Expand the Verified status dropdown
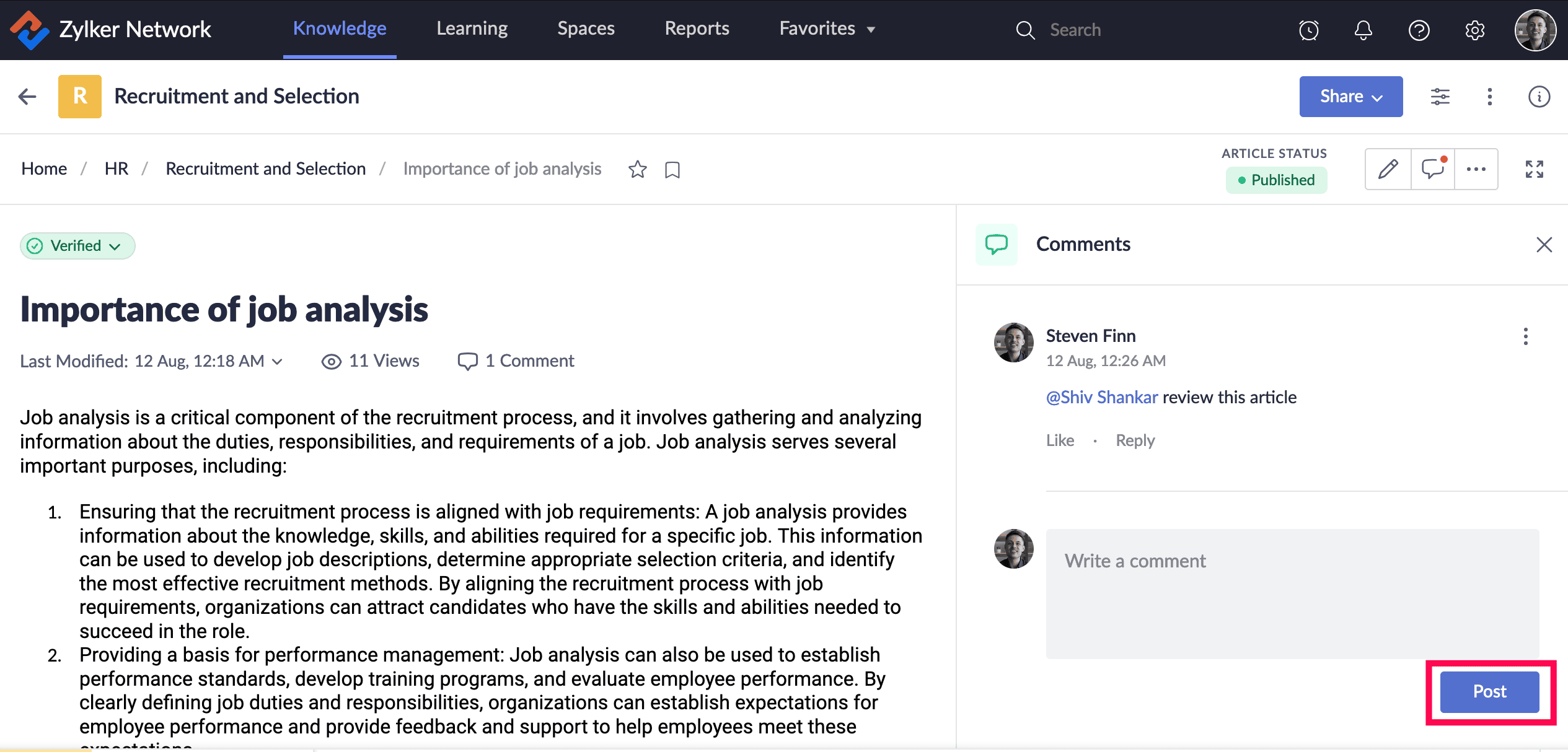Image resolution: width=1568 pixels, height=752 pixels. click(78, 246)
